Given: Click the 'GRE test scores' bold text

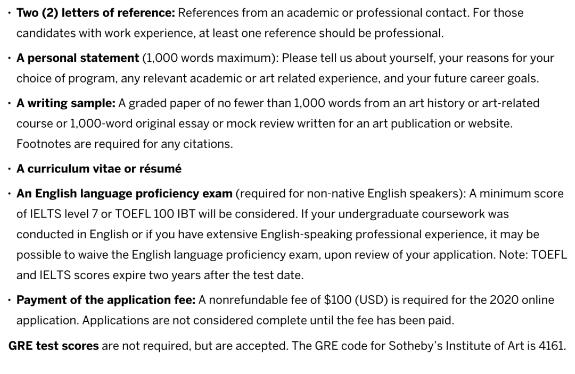Looking at the screenshot, I should pos(54,346).
